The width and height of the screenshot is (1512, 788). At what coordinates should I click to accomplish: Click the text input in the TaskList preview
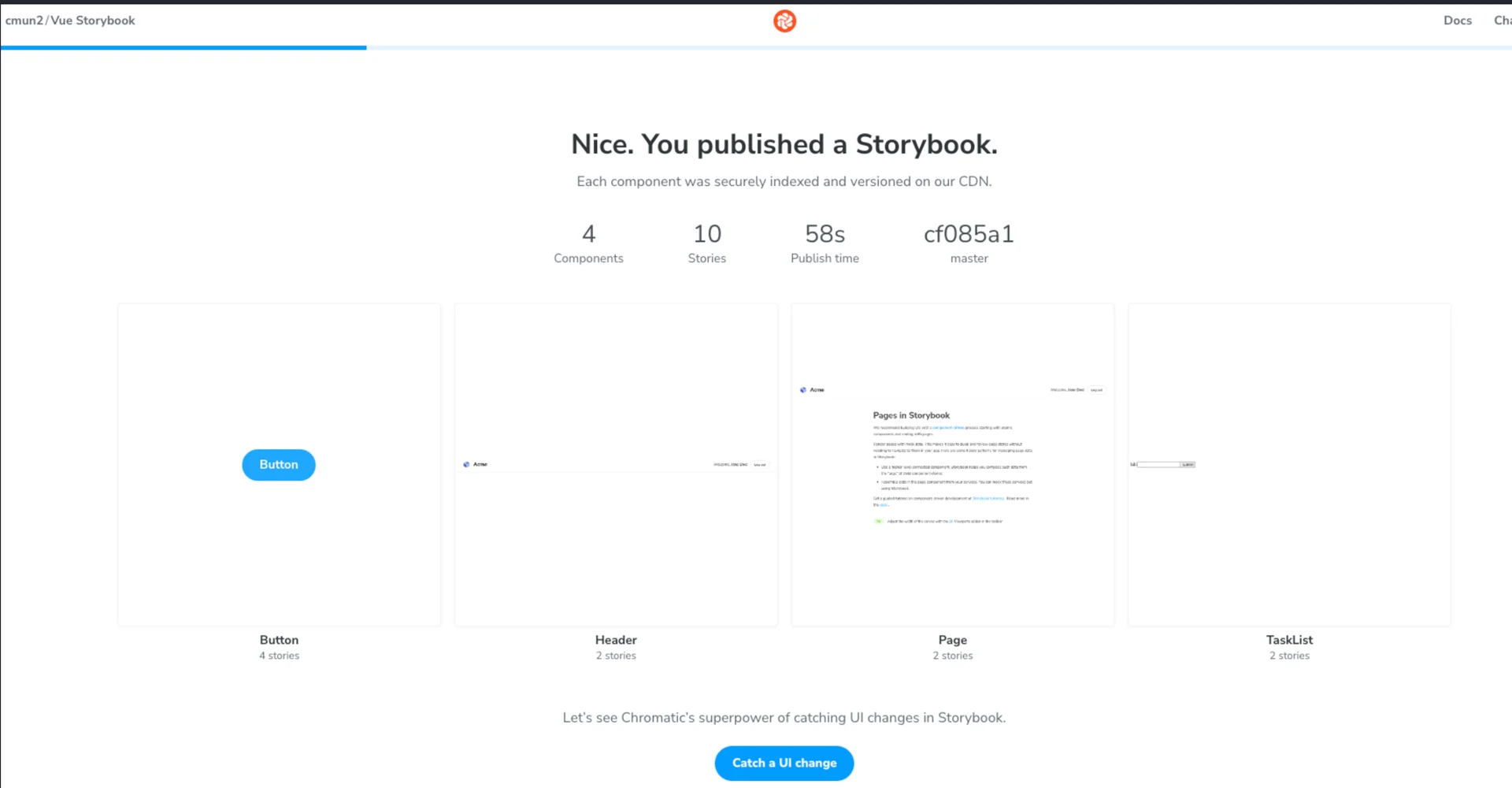click(1158, 465)
